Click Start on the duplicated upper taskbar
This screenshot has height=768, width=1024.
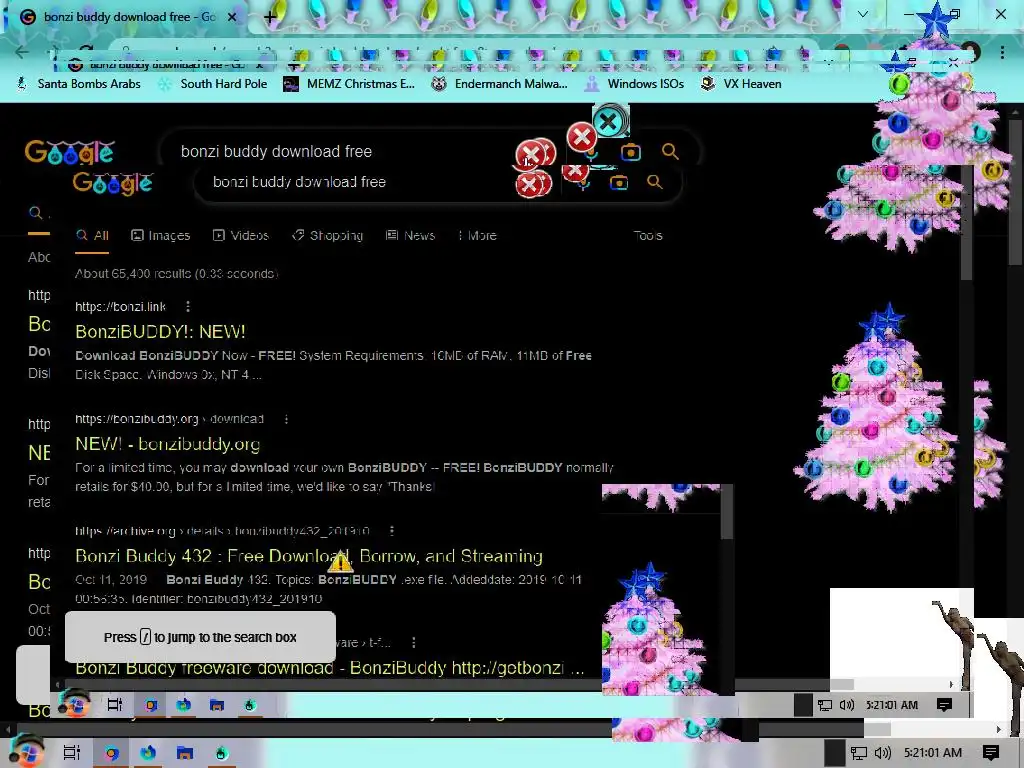coord(74,704)
